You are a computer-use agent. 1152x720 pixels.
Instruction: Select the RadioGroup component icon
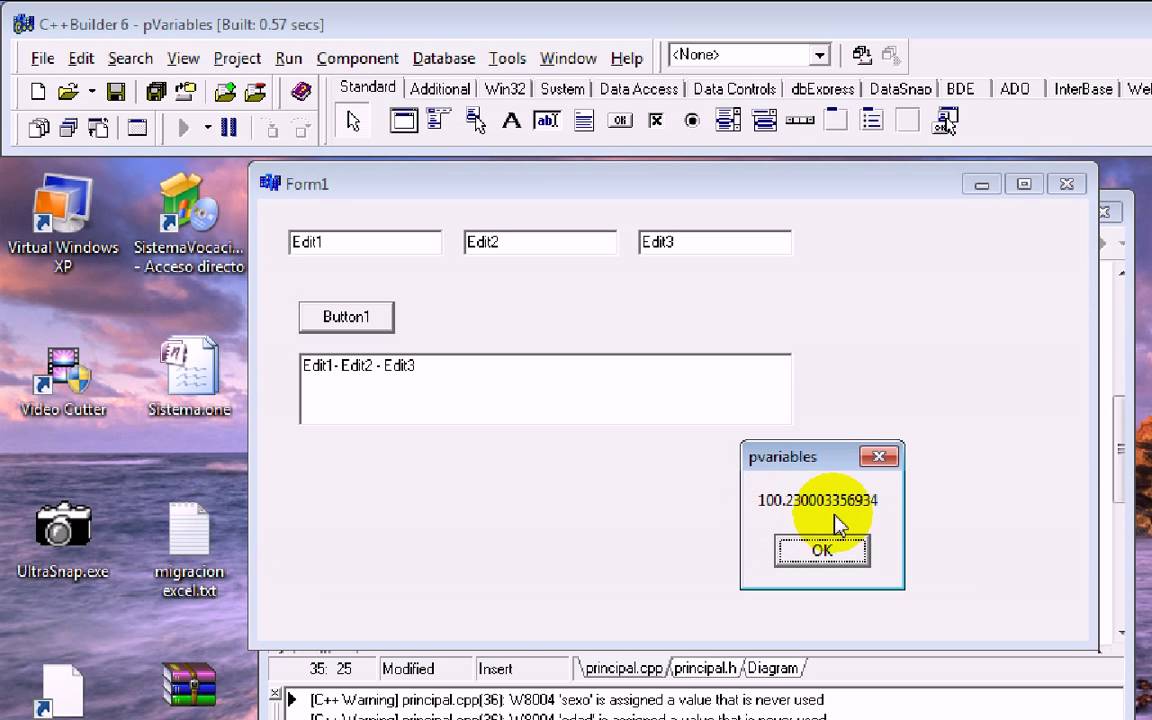coord(871,120)
